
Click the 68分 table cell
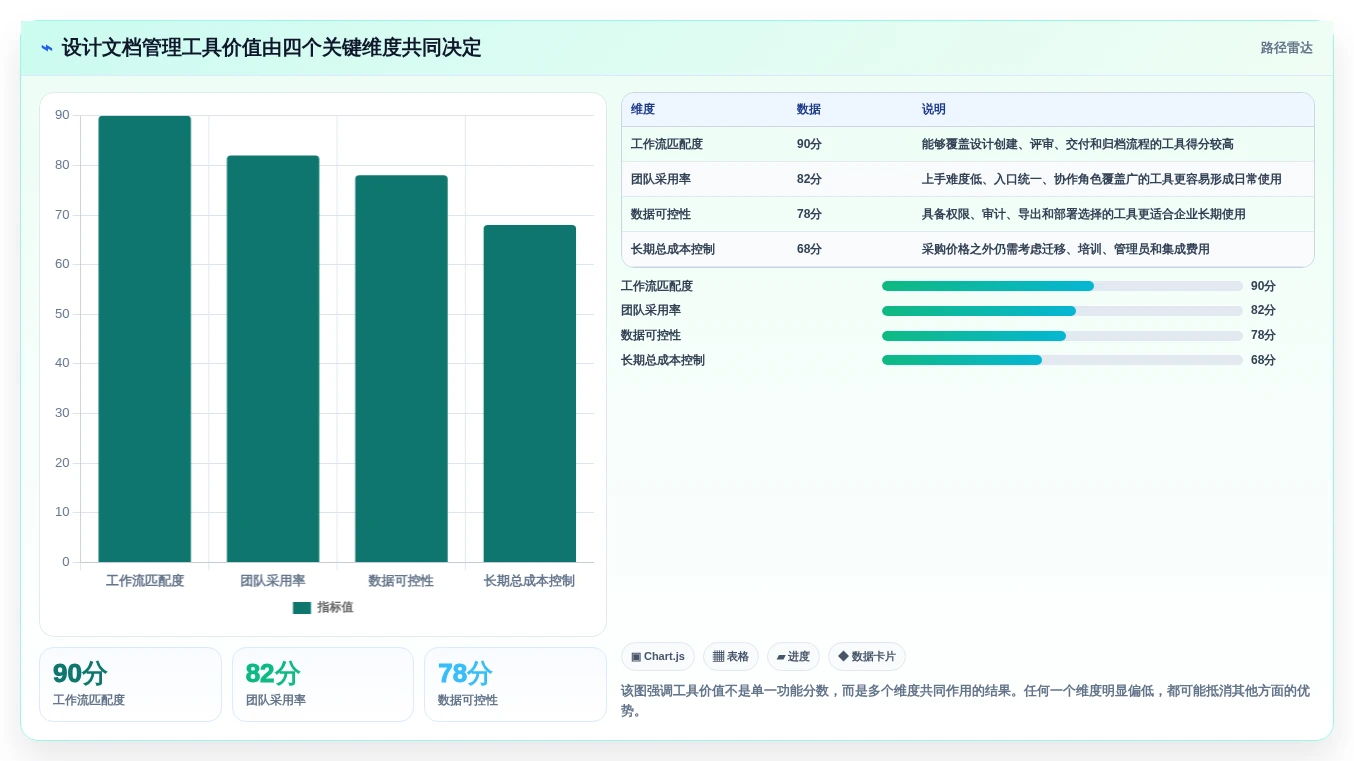809,250
